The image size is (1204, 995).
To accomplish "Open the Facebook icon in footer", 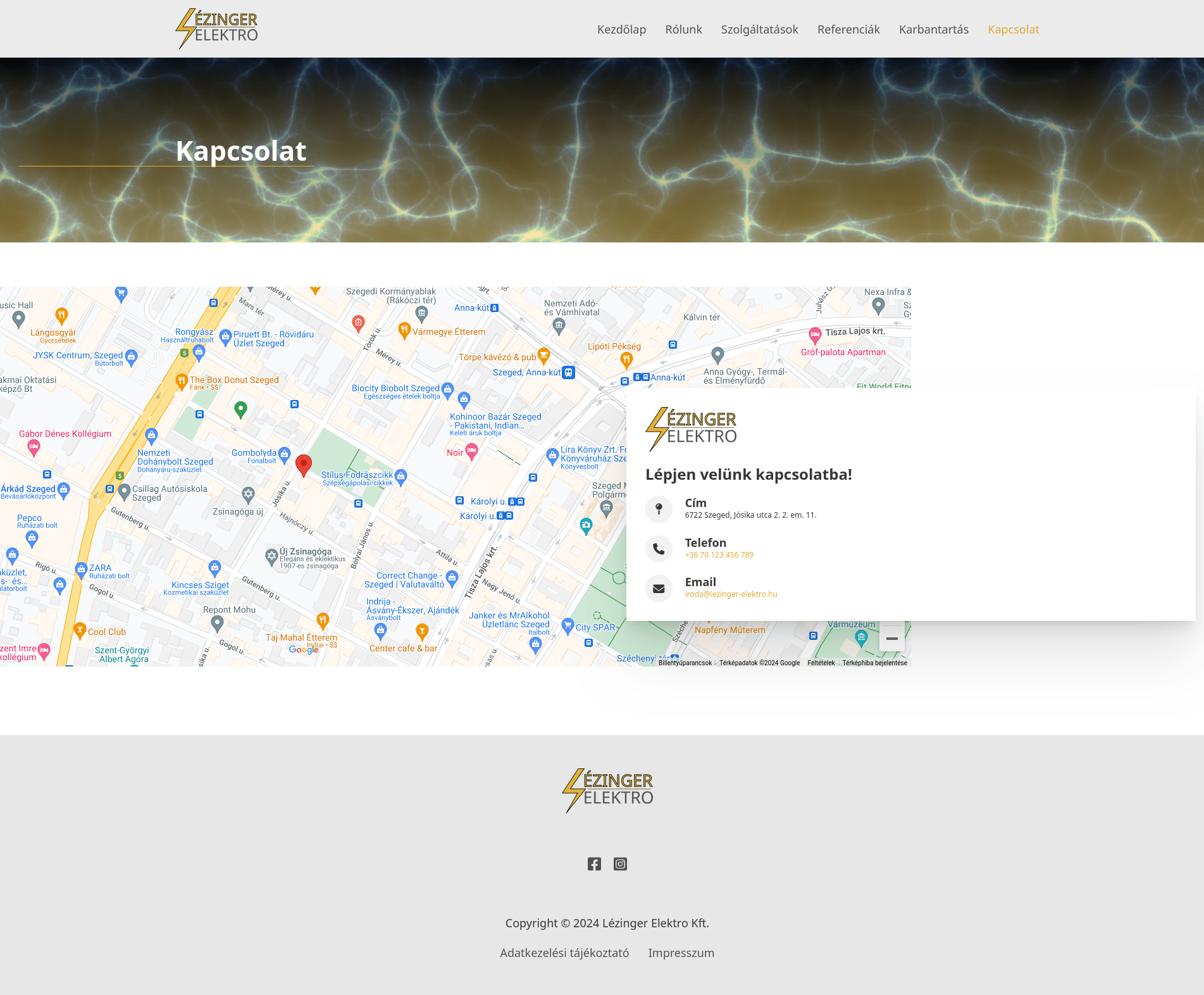I will 594,864.
